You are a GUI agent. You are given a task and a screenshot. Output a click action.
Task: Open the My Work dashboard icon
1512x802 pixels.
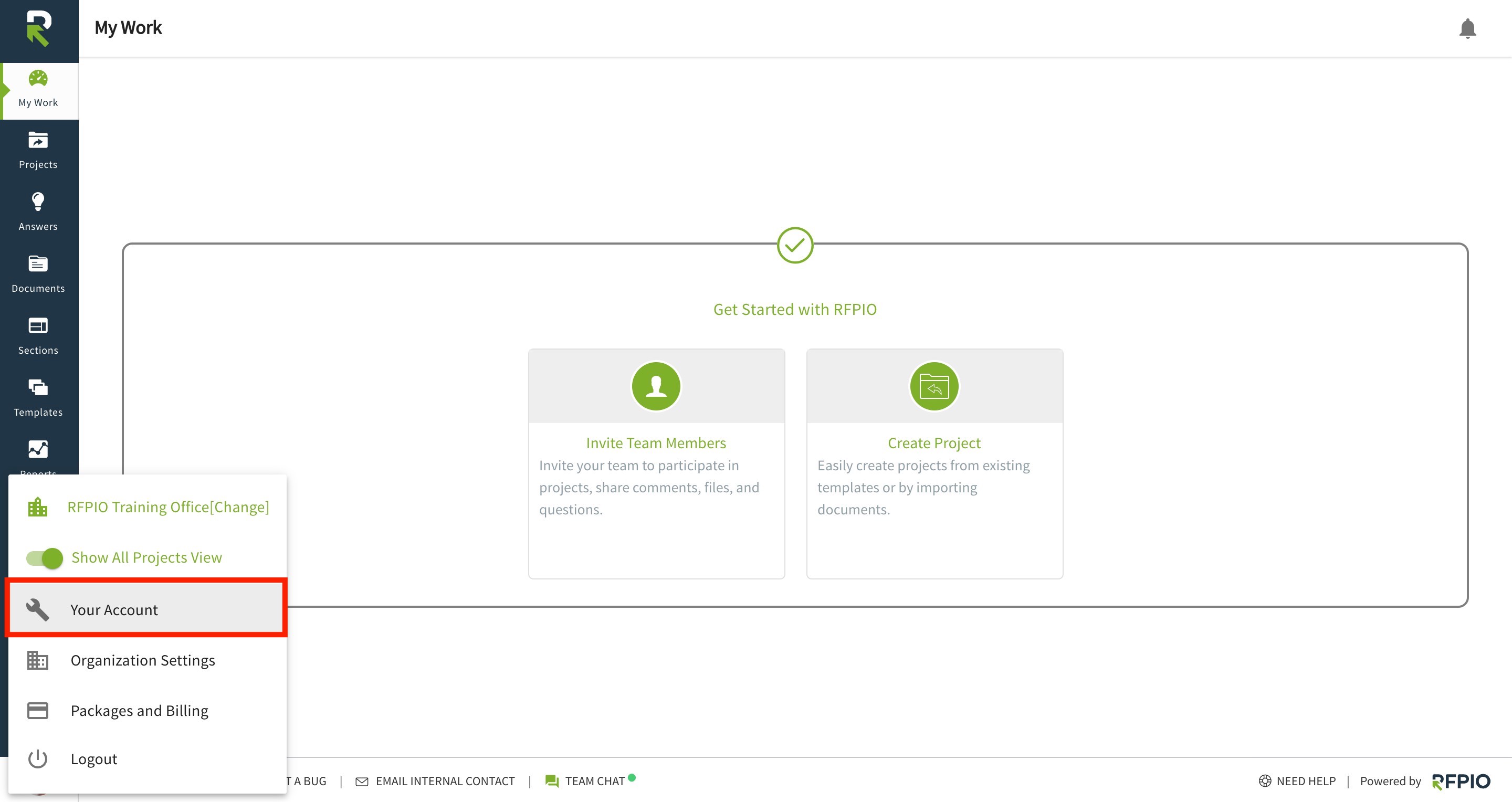tap(38, 78)
